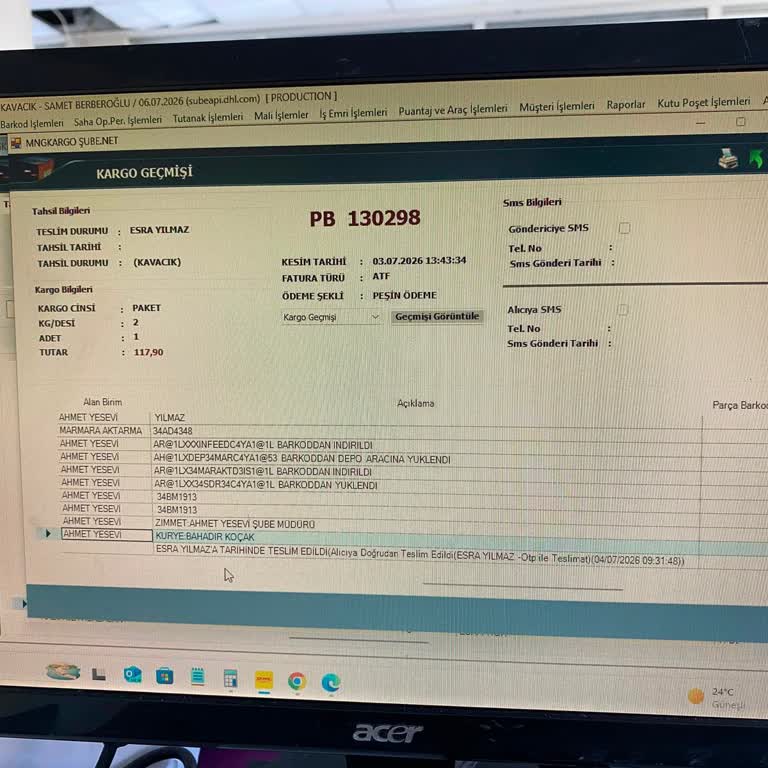Click the KARGO GEÇMİŞİ title
The width and height of the screenshot is (768, 768).
coord(144,173)
